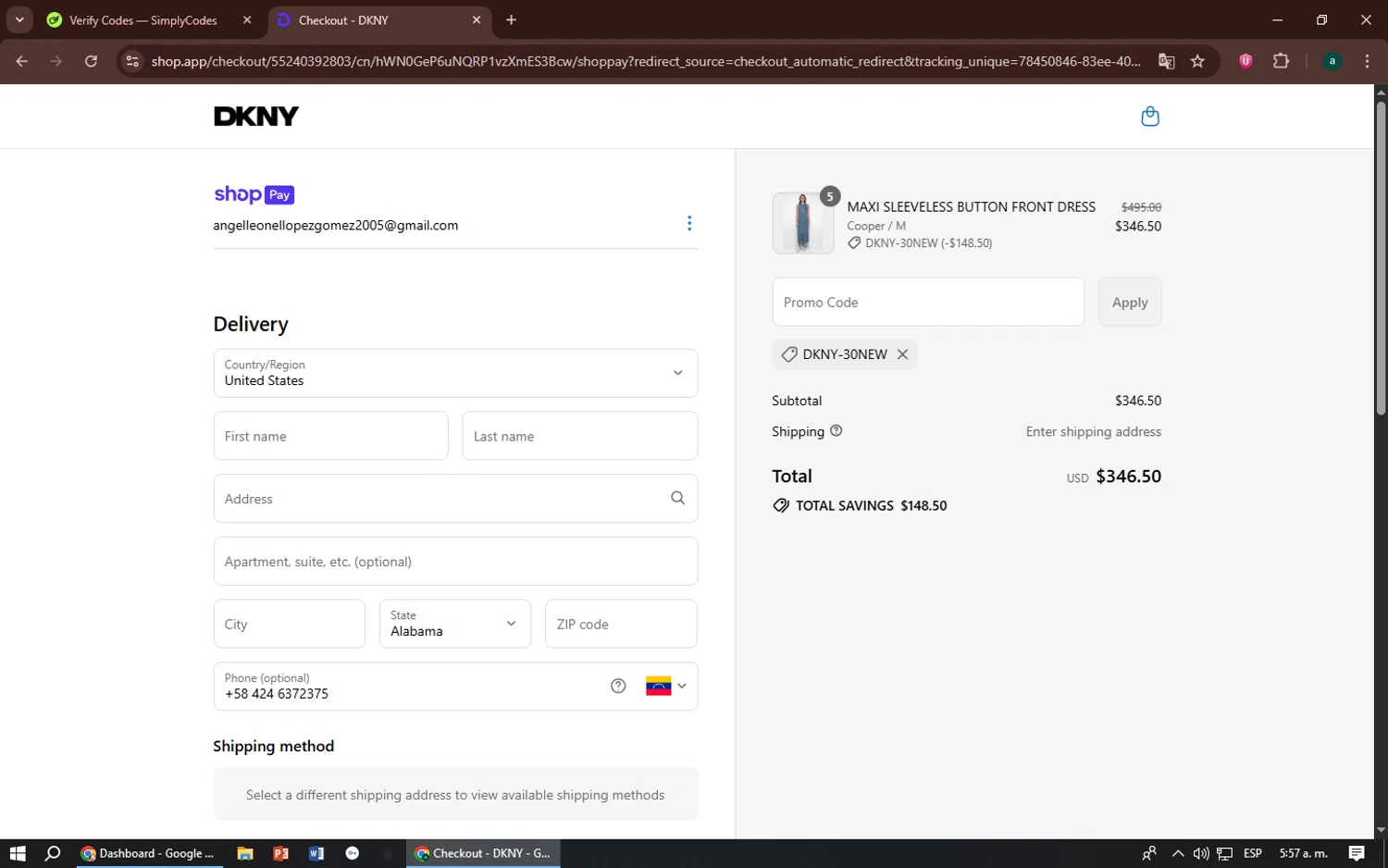Click the 'Enter shipping address' text
The height and width of the screenshot is (868, 1388).
pos(1093,431)
